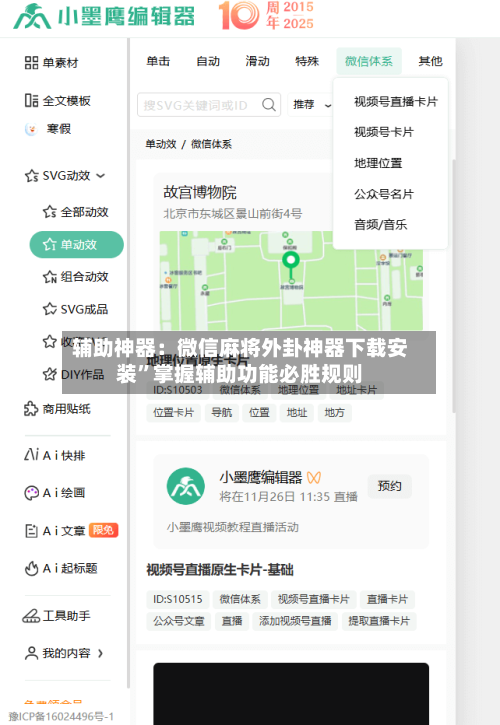
Task: Click the Ai文章 document icon
Action: [x=31, y=531]
